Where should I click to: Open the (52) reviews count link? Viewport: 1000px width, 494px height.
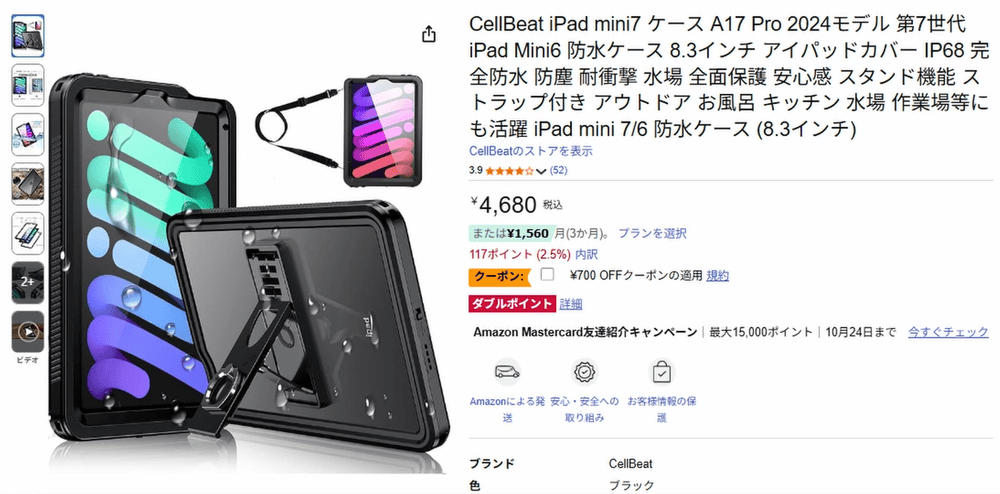pos(558,170)
